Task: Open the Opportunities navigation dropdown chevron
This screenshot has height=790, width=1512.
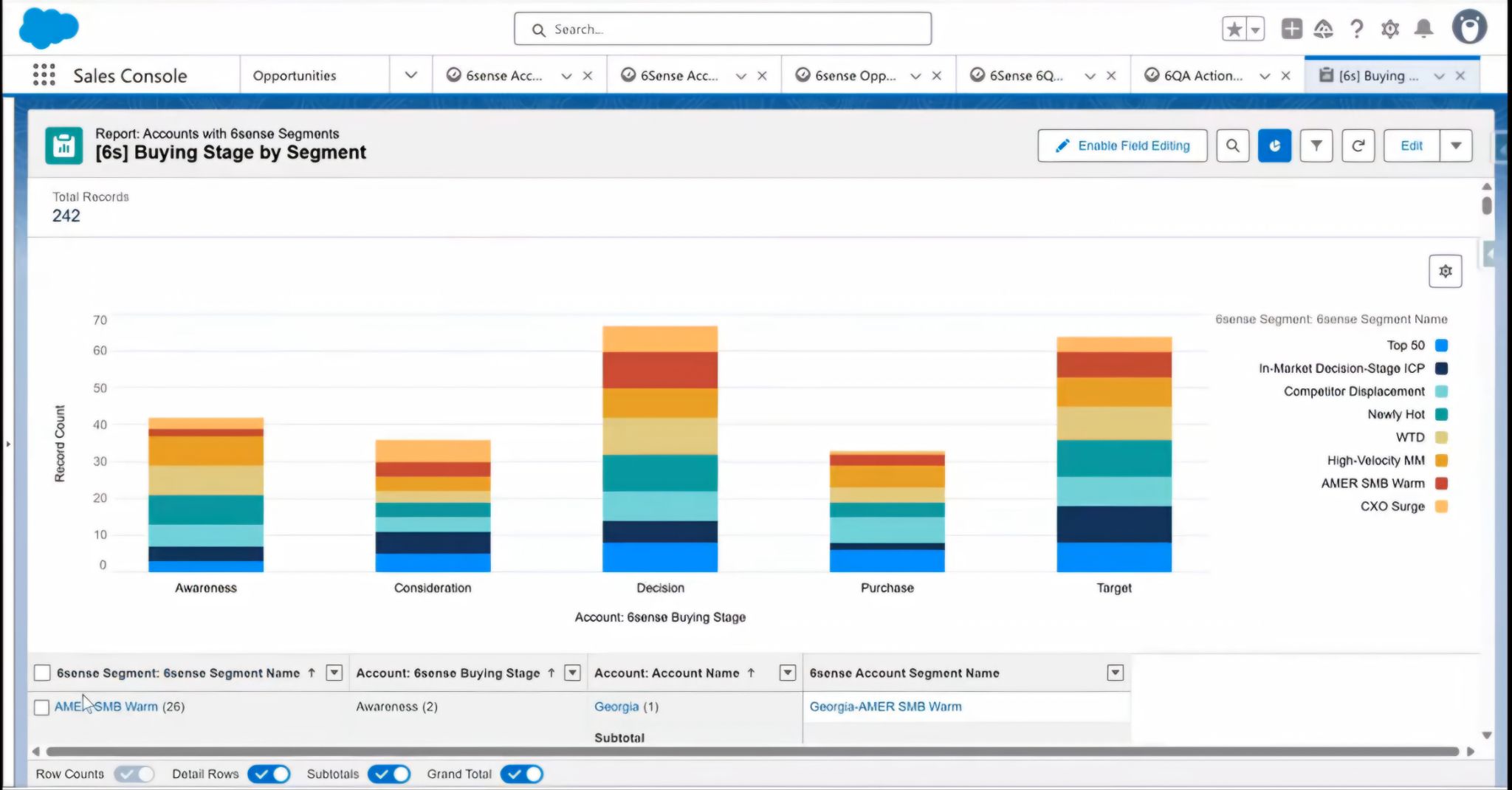Action: [411, 75]
